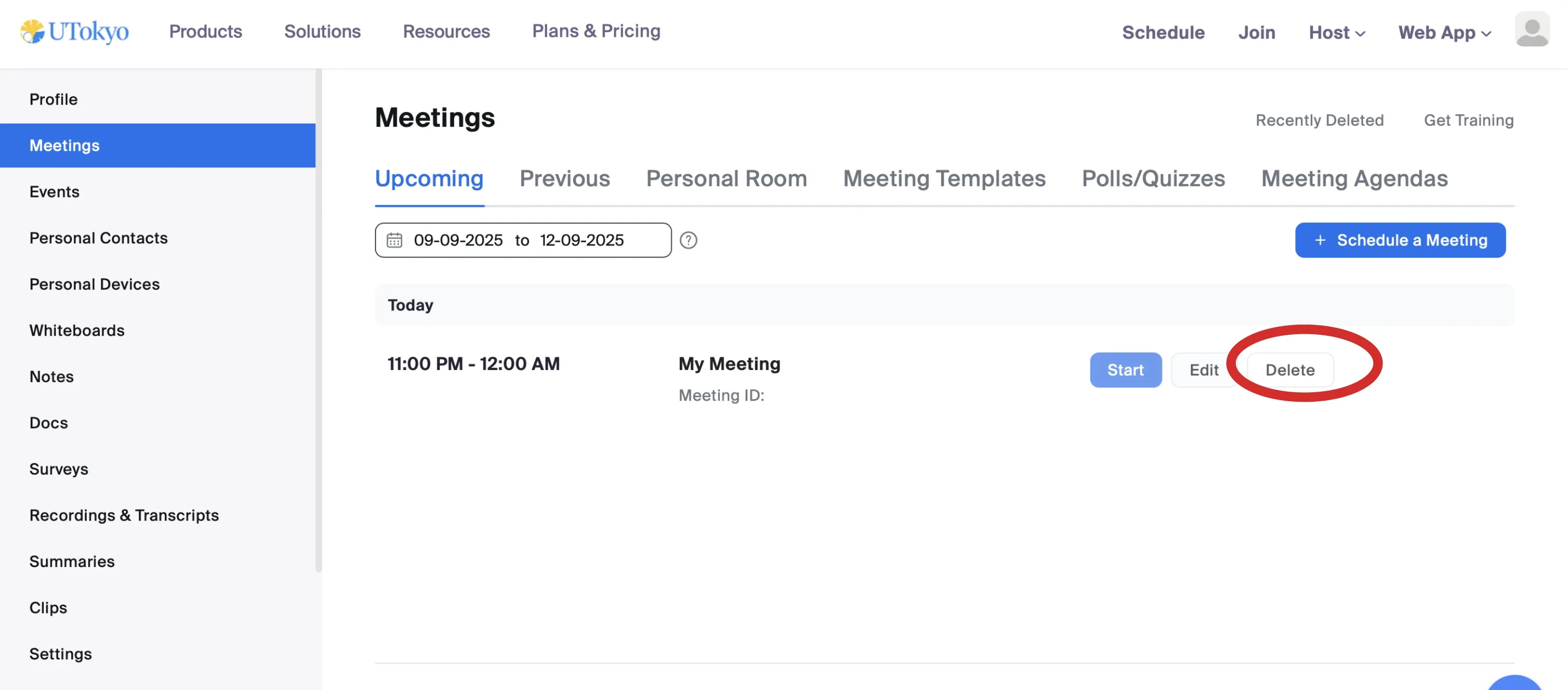Click the date range help question icon
The image size is (1568, 690).
click(688, 240)
